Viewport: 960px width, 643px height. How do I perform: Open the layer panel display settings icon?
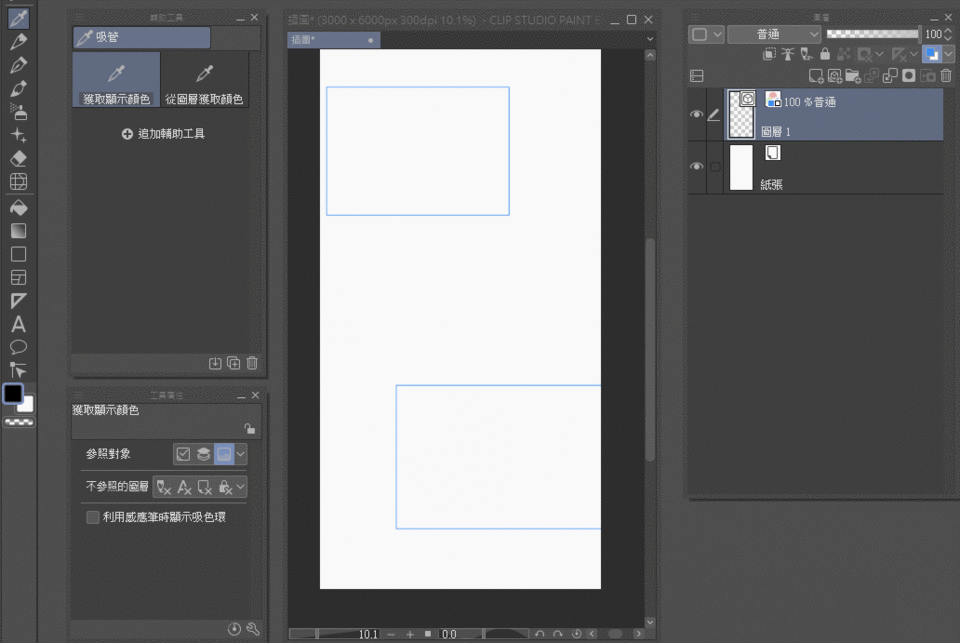(697, 76)
